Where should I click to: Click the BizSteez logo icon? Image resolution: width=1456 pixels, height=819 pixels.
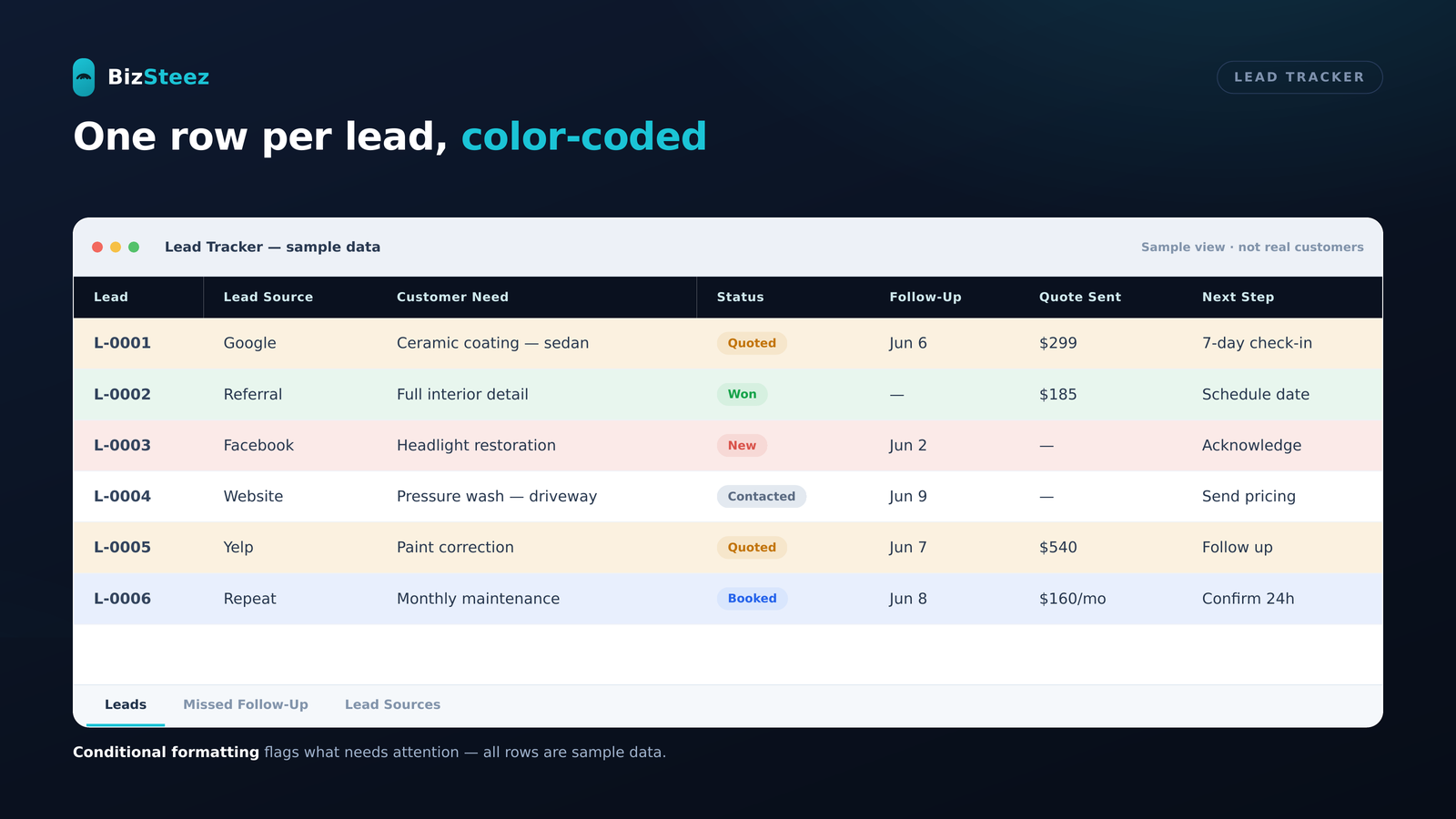click(84, 77)
